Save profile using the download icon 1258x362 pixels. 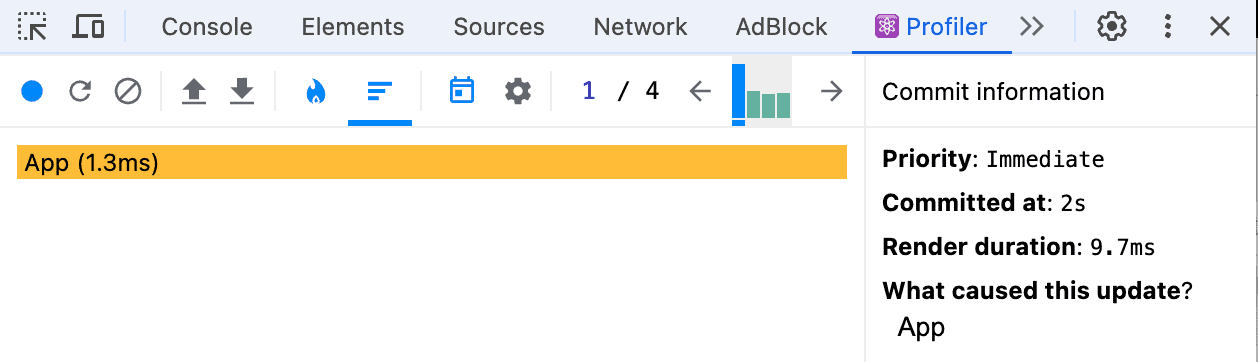tap(242, 92)
